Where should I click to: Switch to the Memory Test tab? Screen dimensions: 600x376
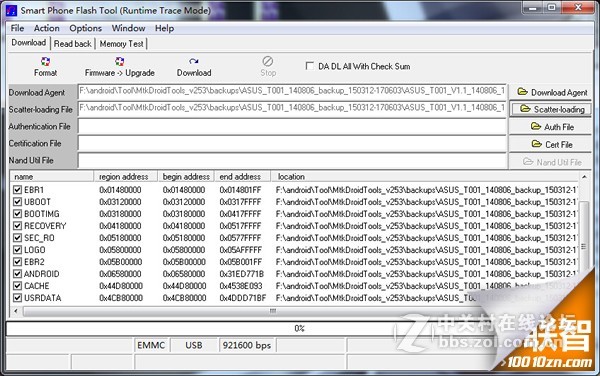pyautogui.click(x=122, y=44)
